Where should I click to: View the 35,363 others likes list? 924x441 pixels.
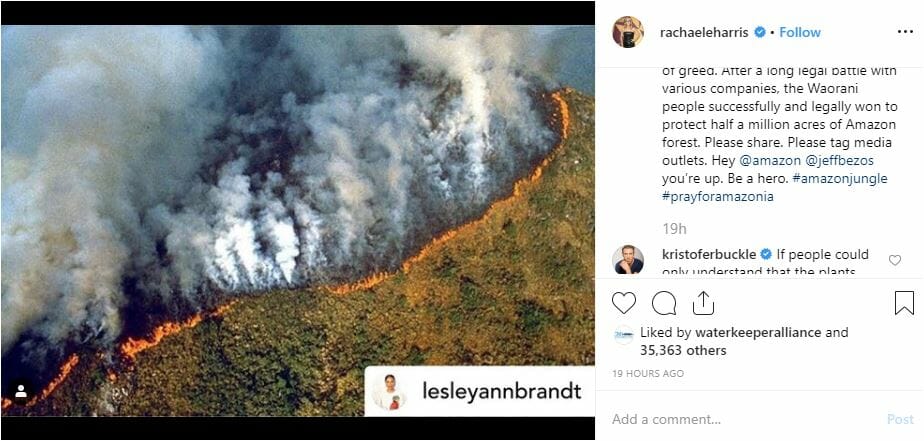(x=683, y=351)
